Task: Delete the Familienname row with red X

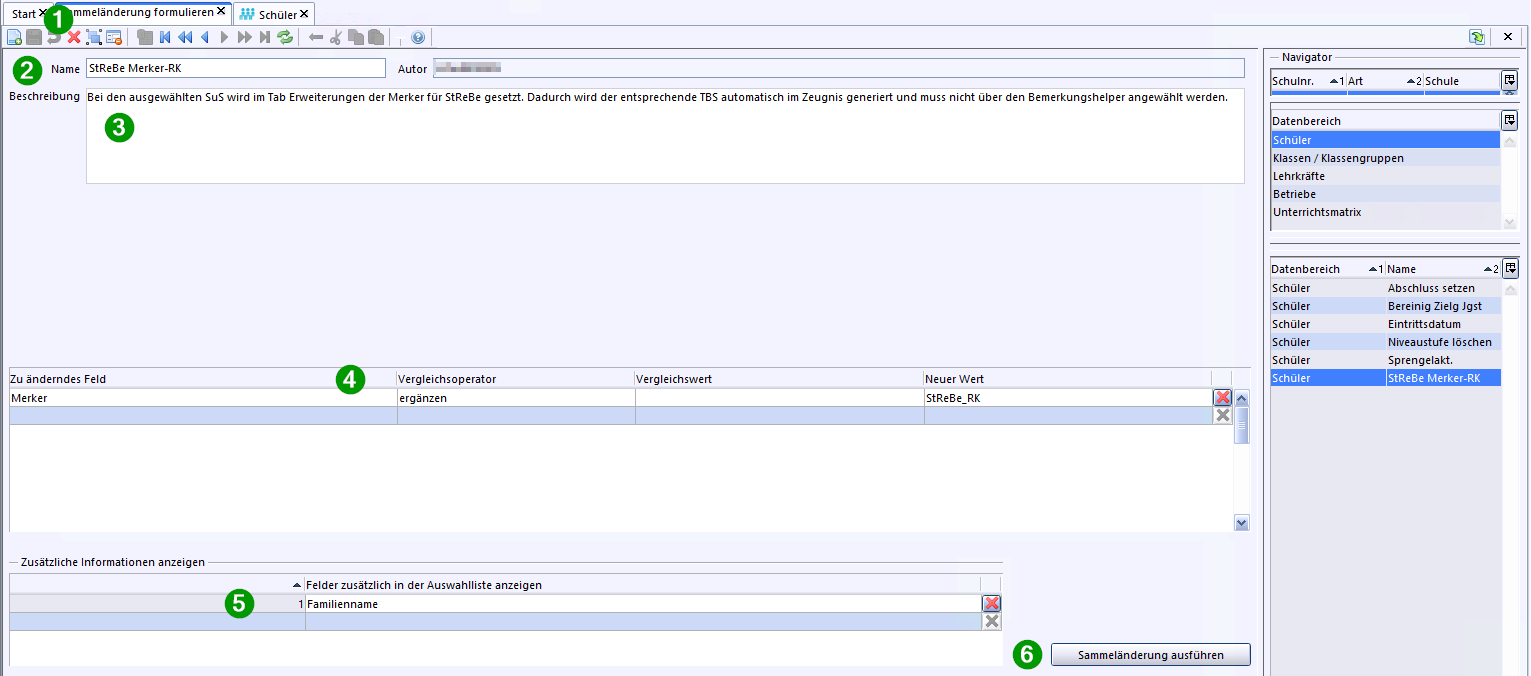Action: pyautogui.click(x=991, y=604)
